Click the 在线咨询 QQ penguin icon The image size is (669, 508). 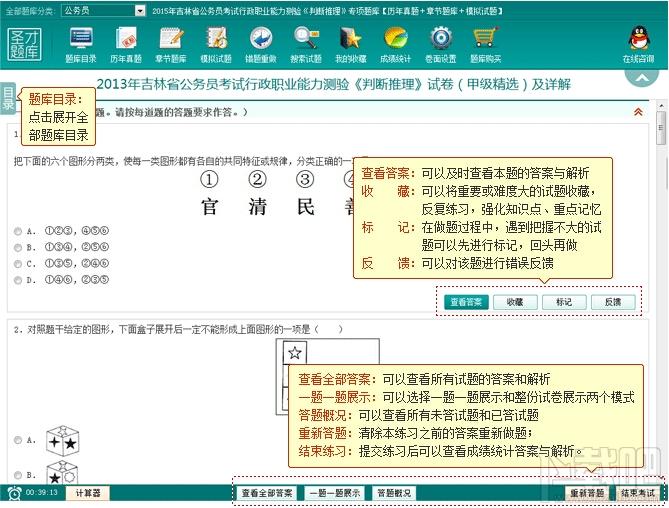click(638, 45)
